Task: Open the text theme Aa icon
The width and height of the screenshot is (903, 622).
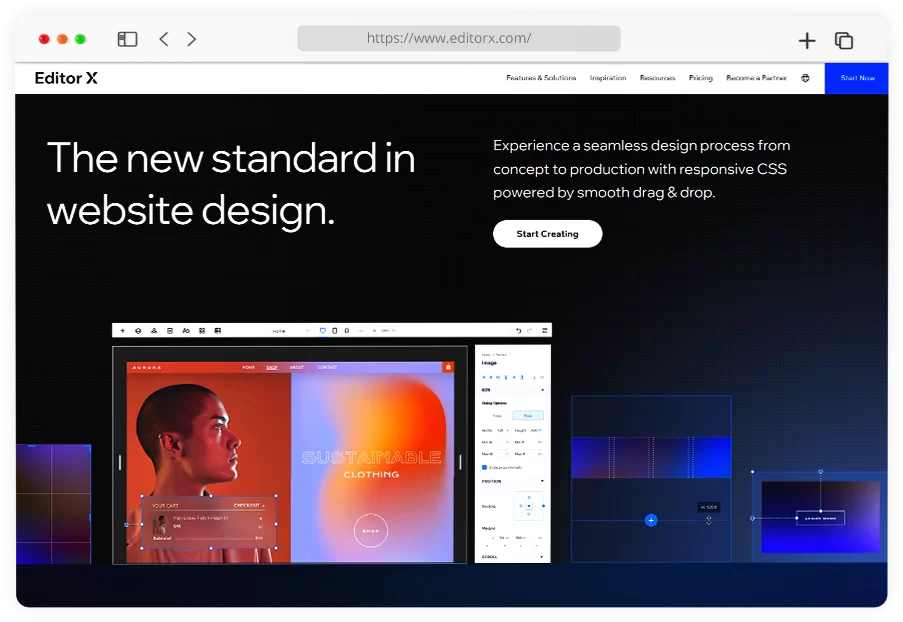Action: [x=185, y=331]
